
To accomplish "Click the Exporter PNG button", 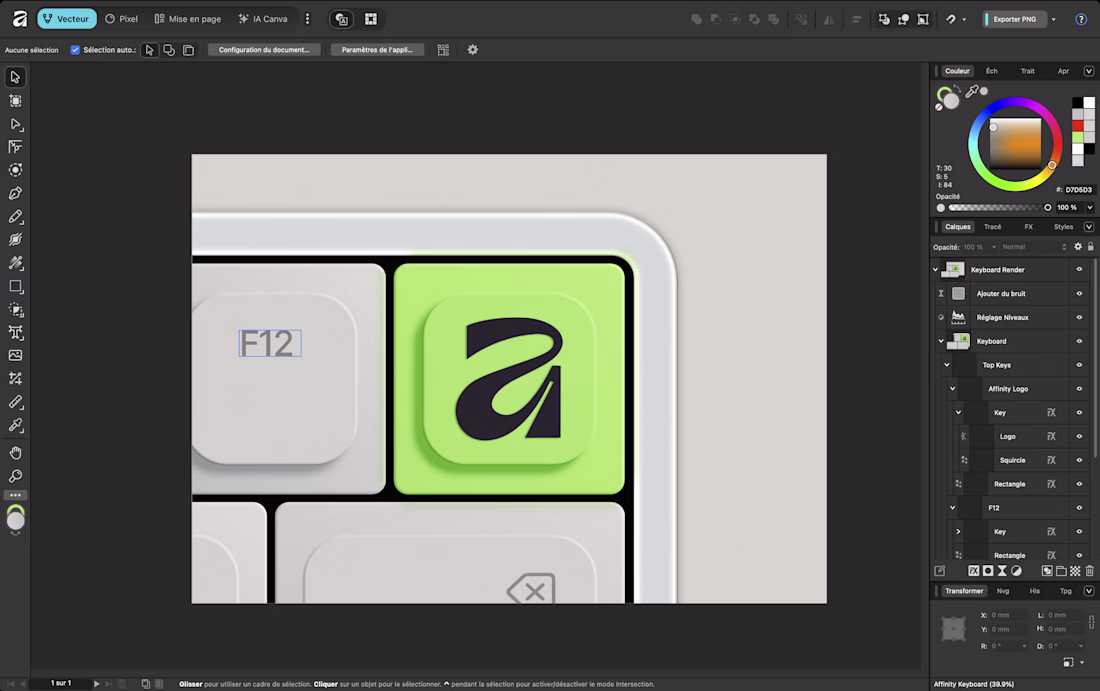I will click(x=1014, y=20).
